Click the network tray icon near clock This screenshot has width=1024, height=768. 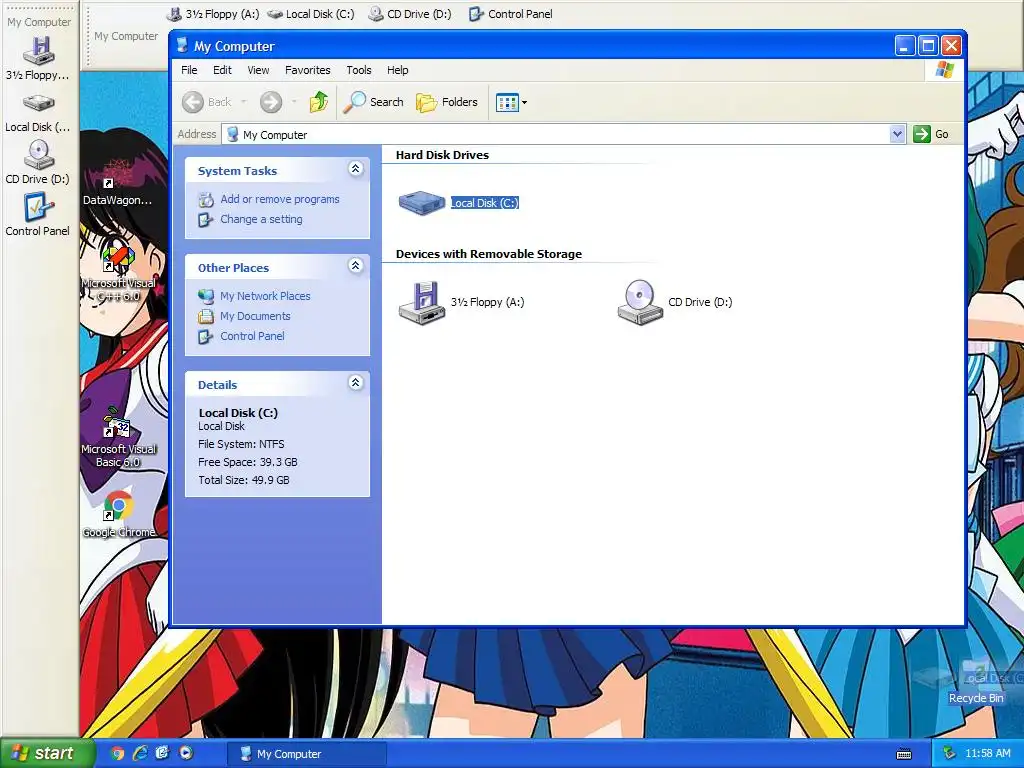[x=950, y=754]
